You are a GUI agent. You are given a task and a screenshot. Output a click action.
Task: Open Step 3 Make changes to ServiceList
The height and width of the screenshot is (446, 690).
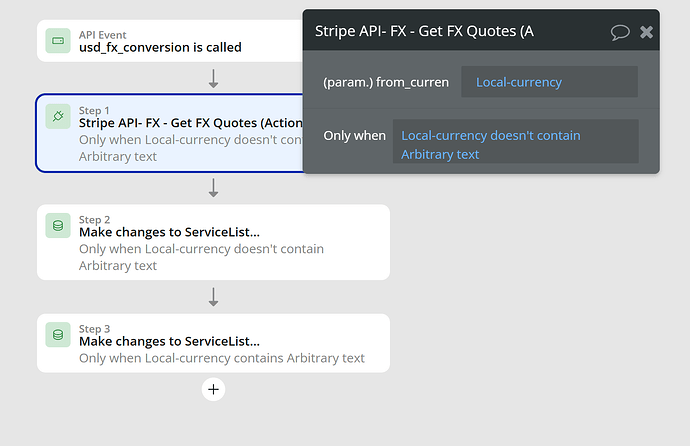213,343
